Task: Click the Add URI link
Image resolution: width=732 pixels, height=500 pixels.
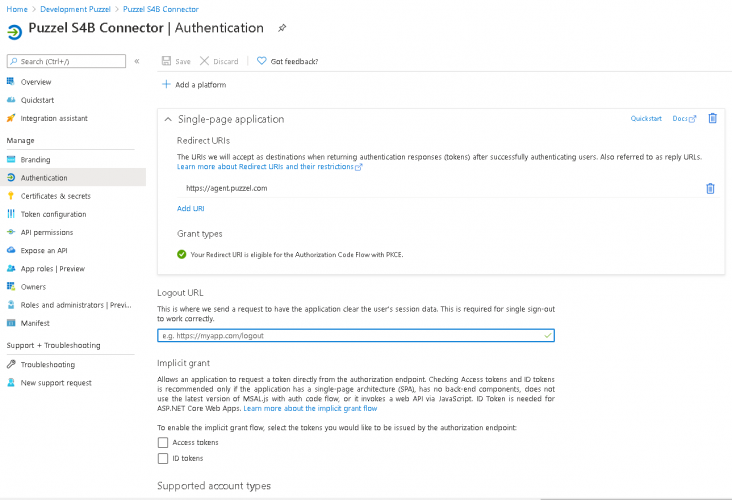Action: click(190, 209)
